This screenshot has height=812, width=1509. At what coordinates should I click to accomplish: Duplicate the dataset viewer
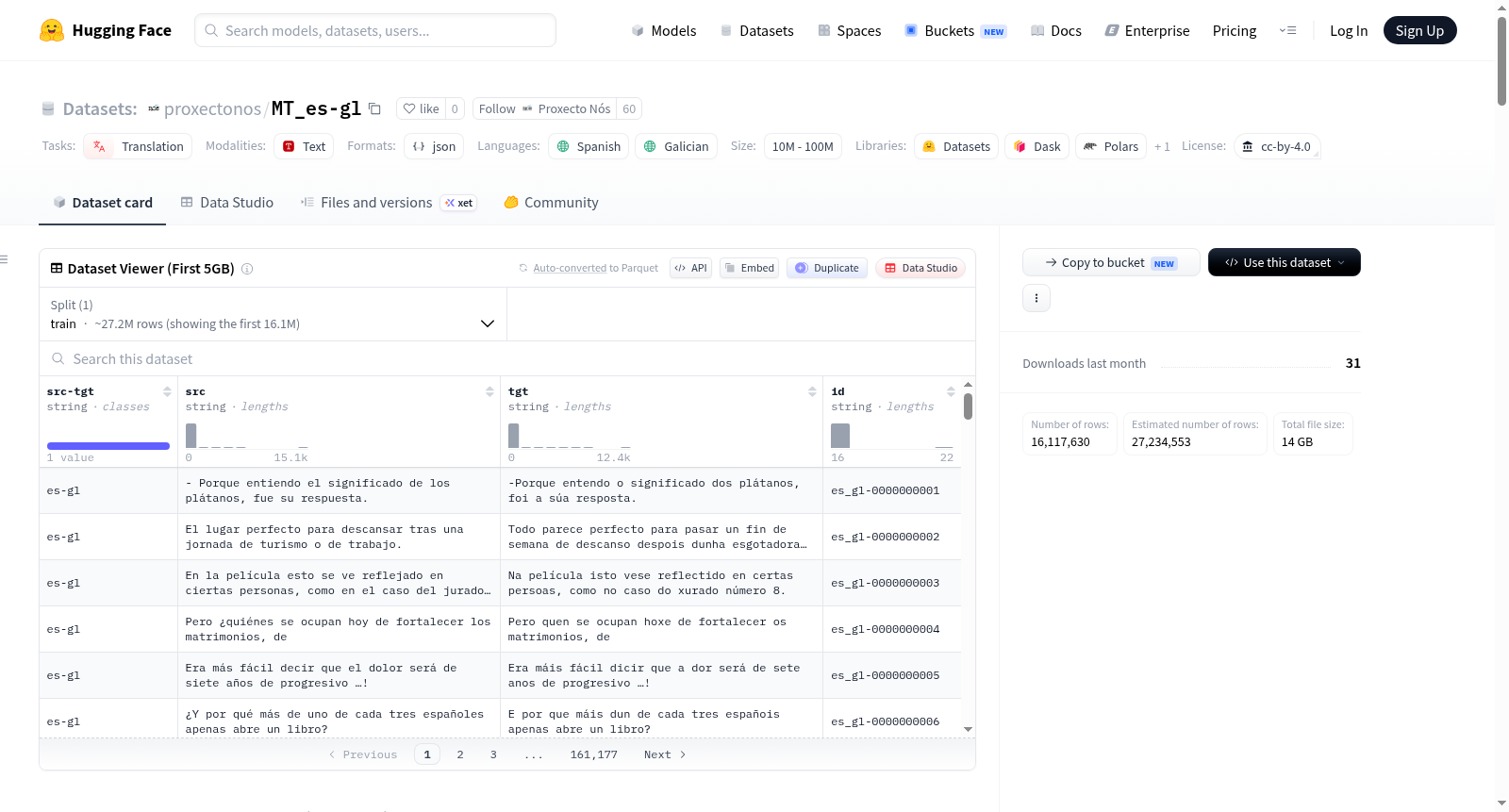[827, 268]
